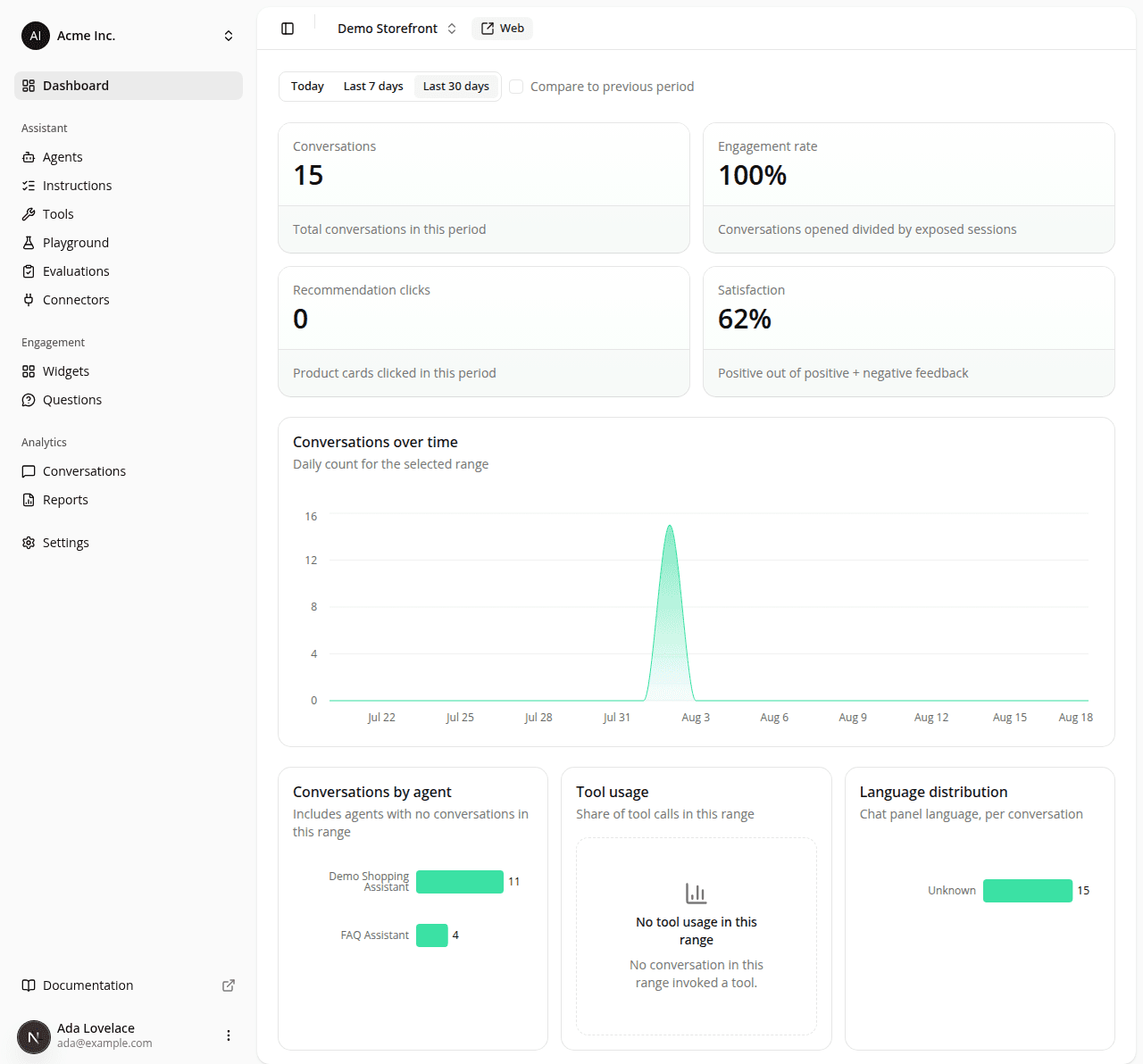
Task: Click the Unknown language bar
Action: click(1028, 891)
